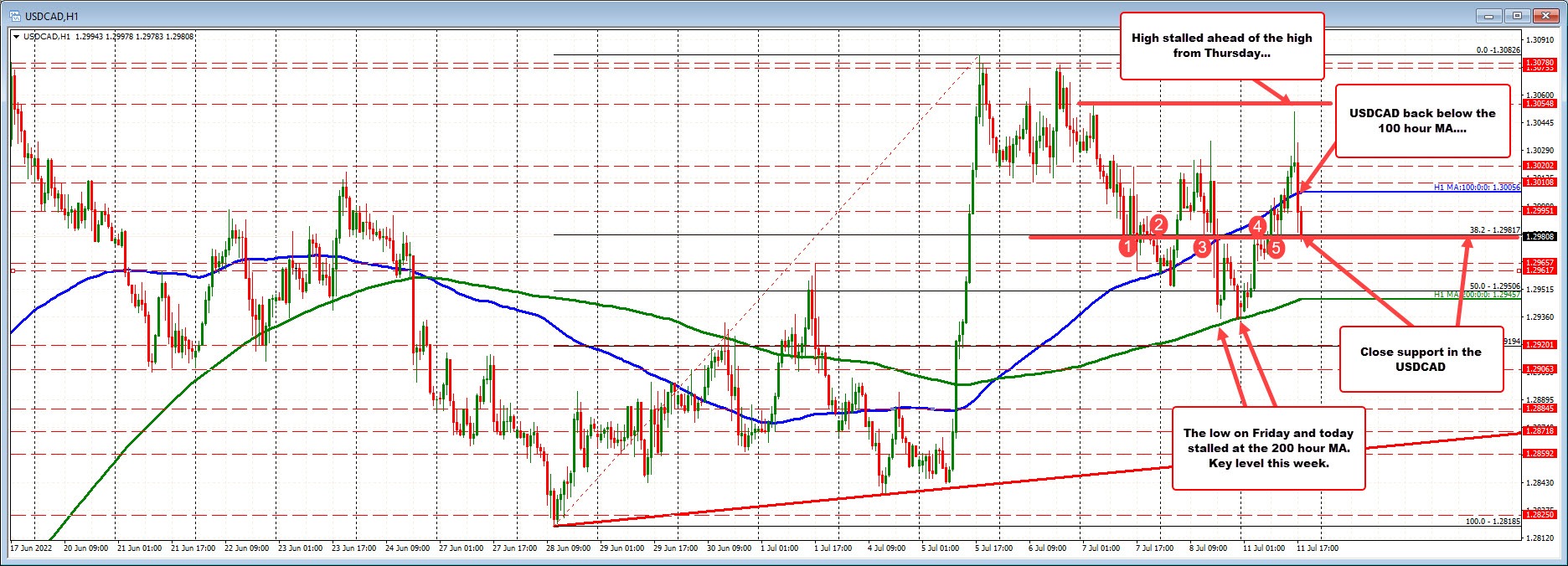The width and height of the screenshot is (1568, 566).
Task: Click red circle marker number 4
Action: click(1257, 224)
